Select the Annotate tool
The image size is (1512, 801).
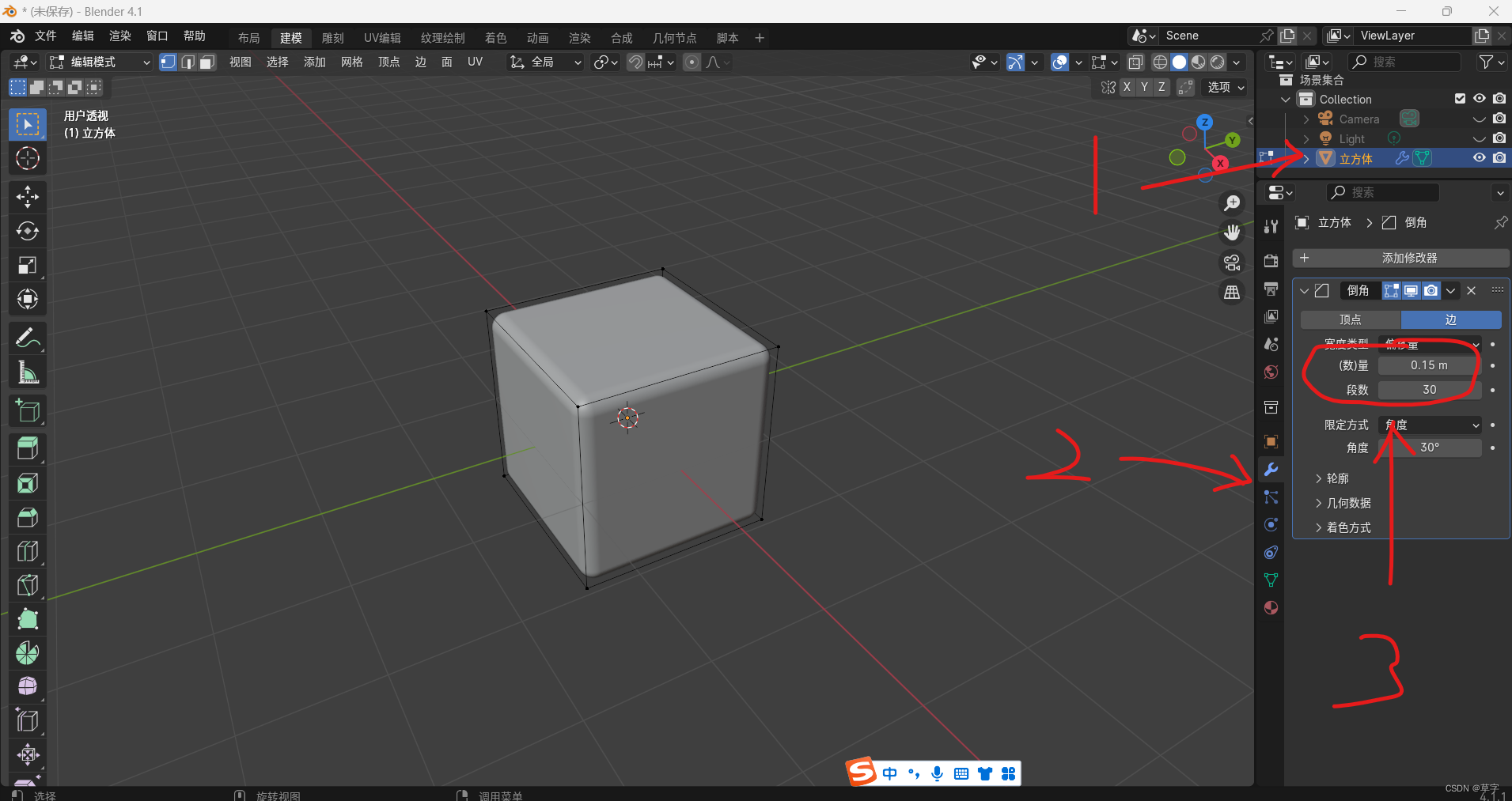28,338
